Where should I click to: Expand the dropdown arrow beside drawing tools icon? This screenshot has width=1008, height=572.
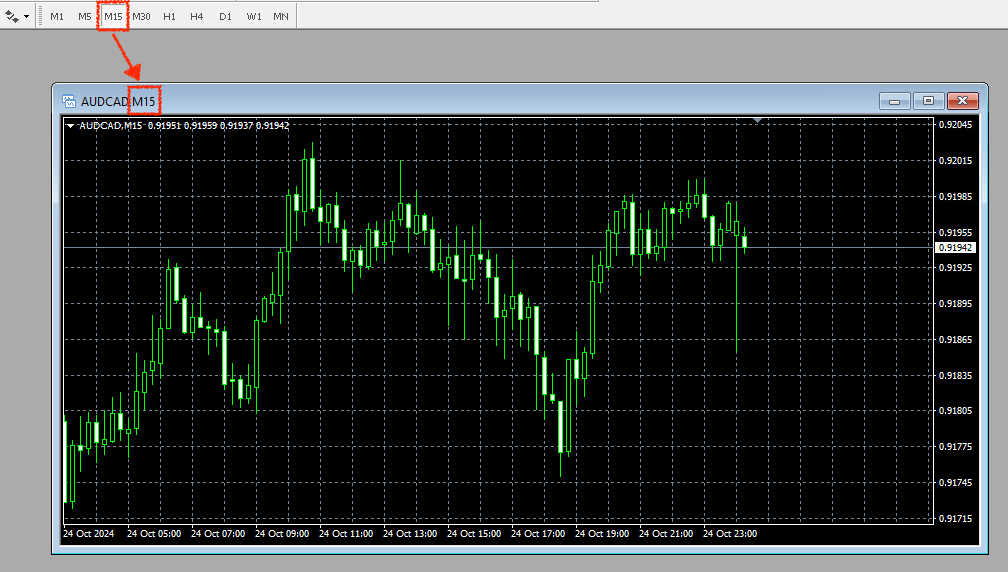(26, 17)
